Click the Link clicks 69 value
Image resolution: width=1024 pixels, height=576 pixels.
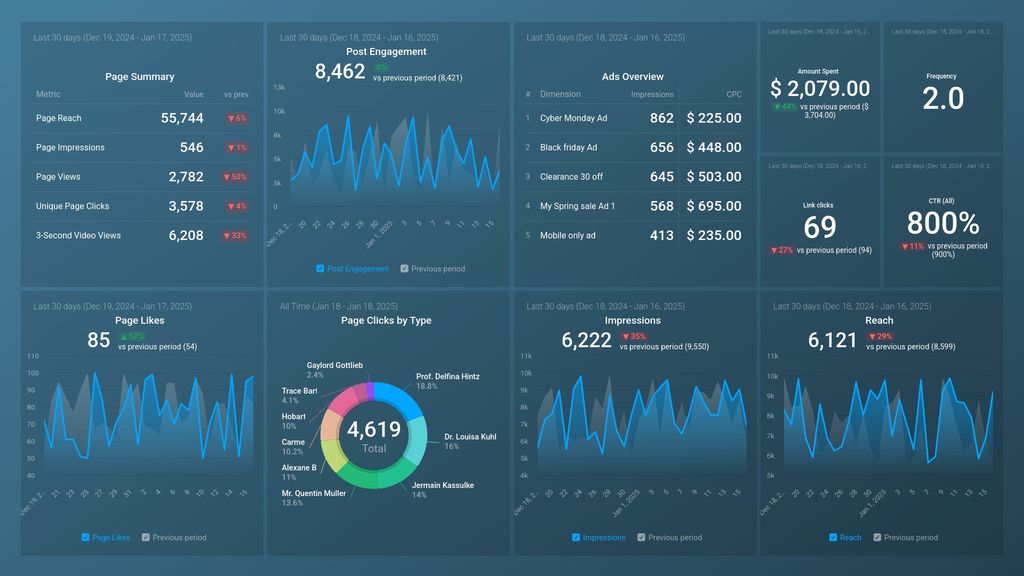pyautogui.click(x=820, y=227)
